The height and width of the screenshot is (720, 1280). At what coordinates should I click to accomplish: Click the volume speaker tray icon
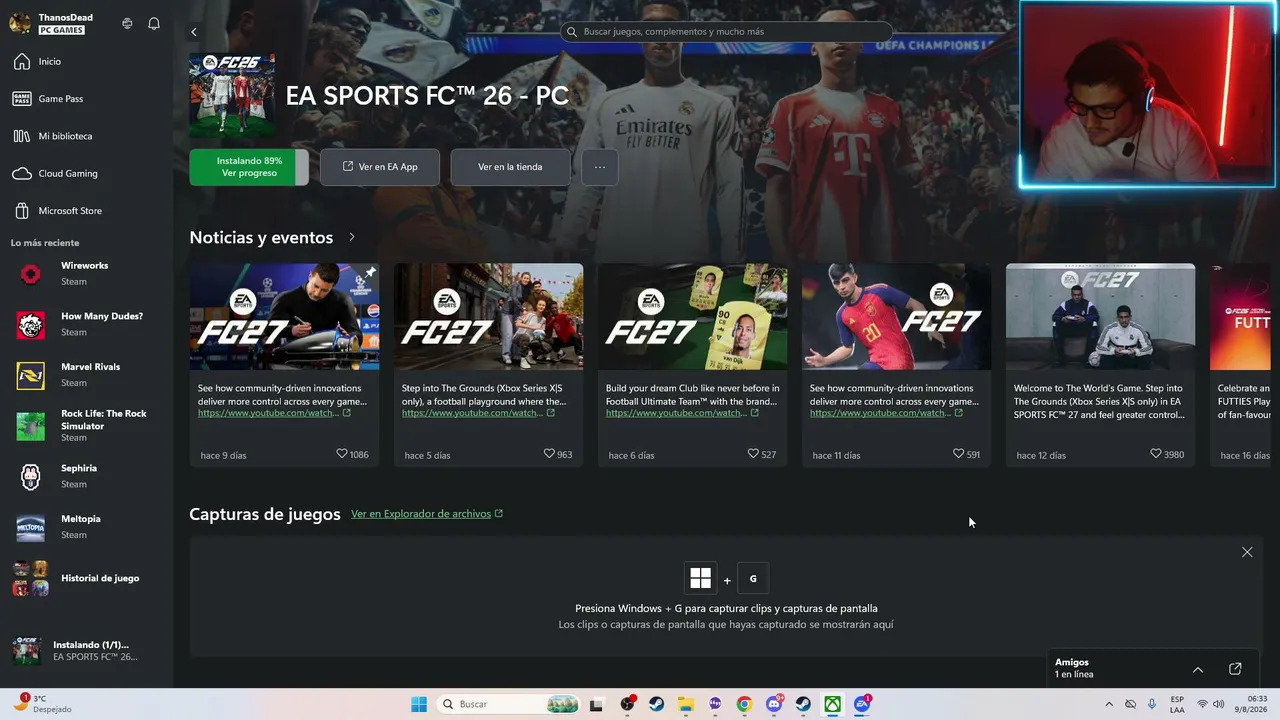click(1219, 704)
